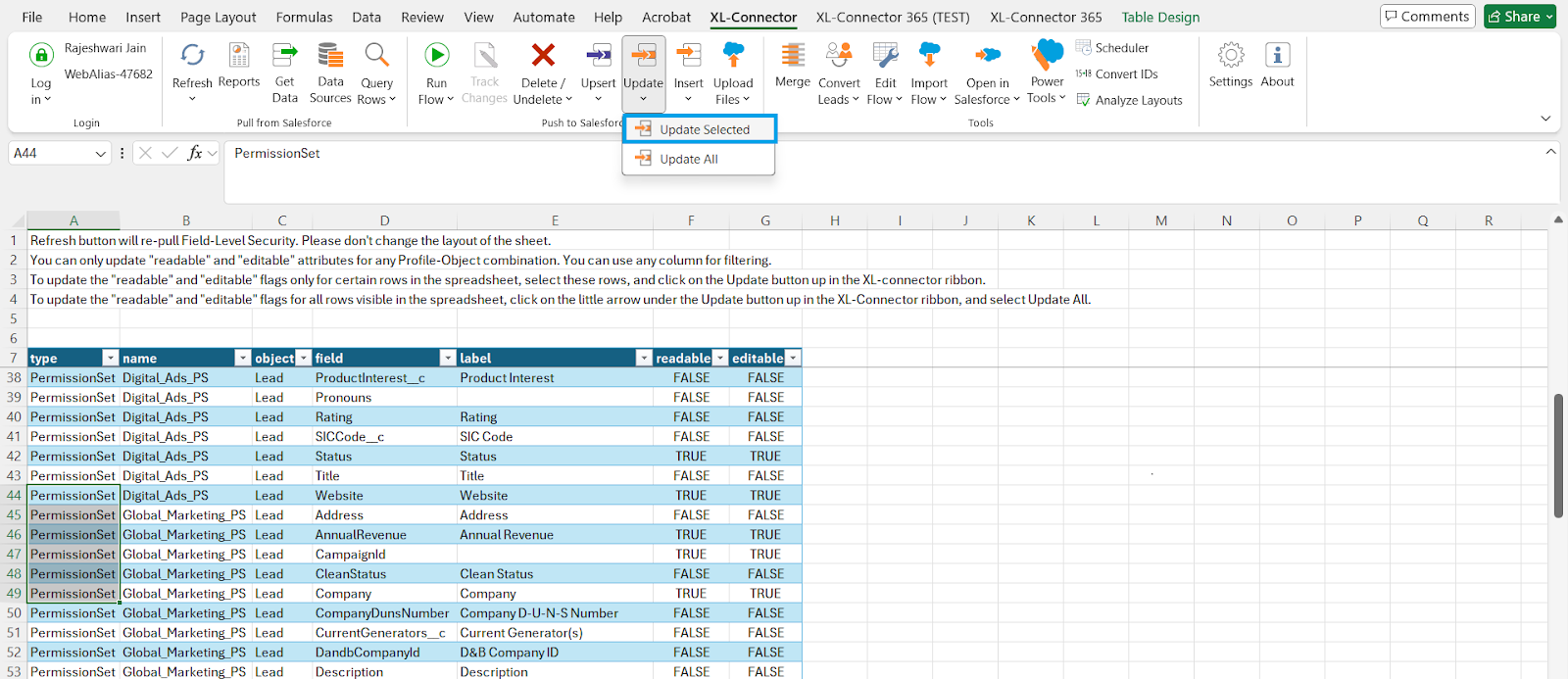Viewport: 1568px width, 679px height.
Task: Select row header 44
Action: (14, 495)
